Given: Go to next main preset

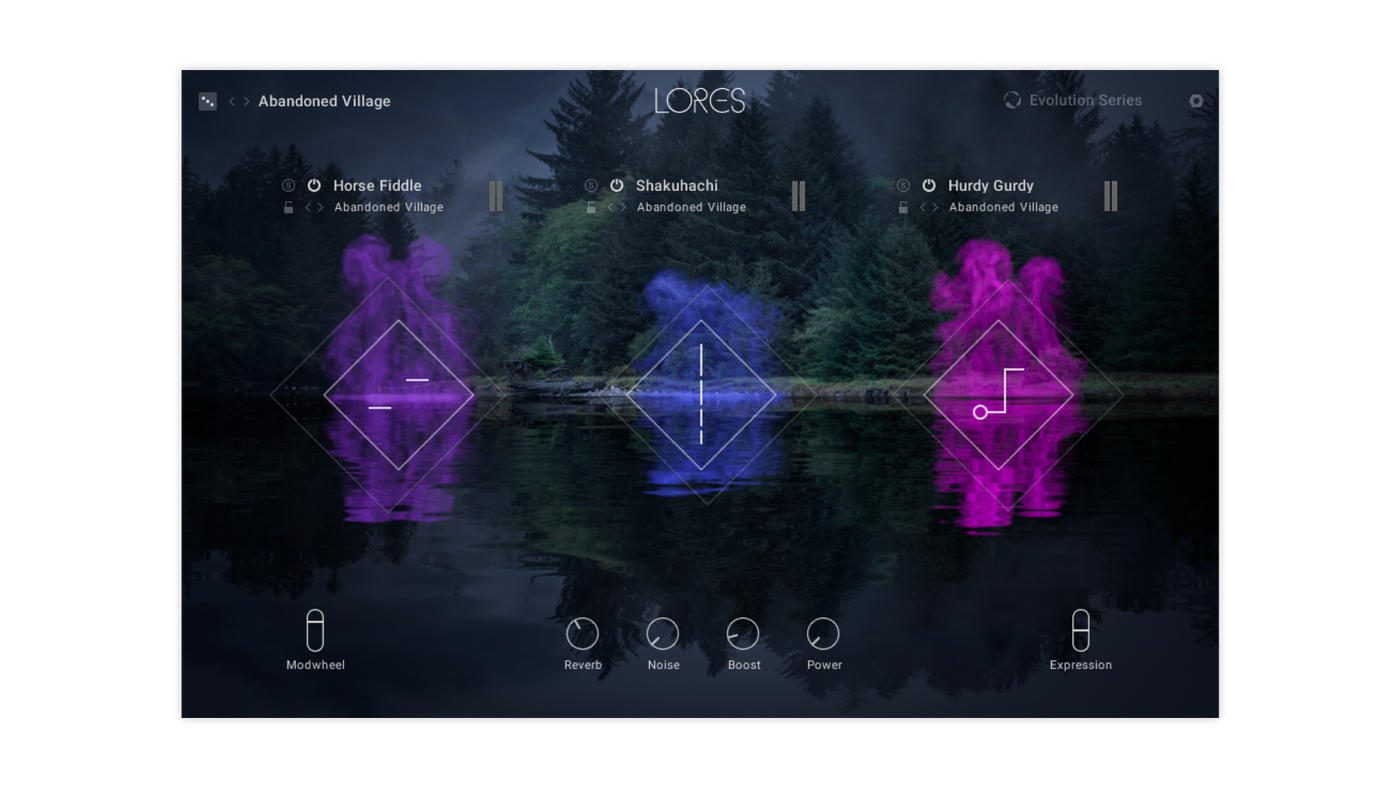Looking at the screenshot, I should tap(246, 101).
